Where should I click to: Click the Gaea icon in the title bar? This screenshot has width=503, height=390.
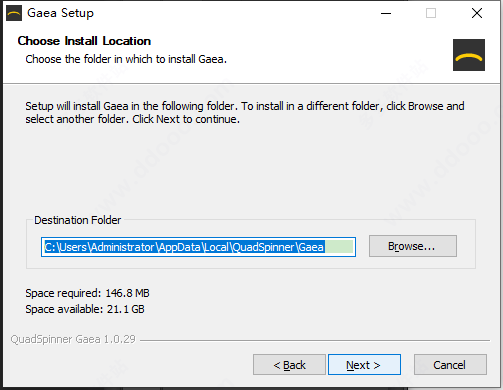[14, 13]
